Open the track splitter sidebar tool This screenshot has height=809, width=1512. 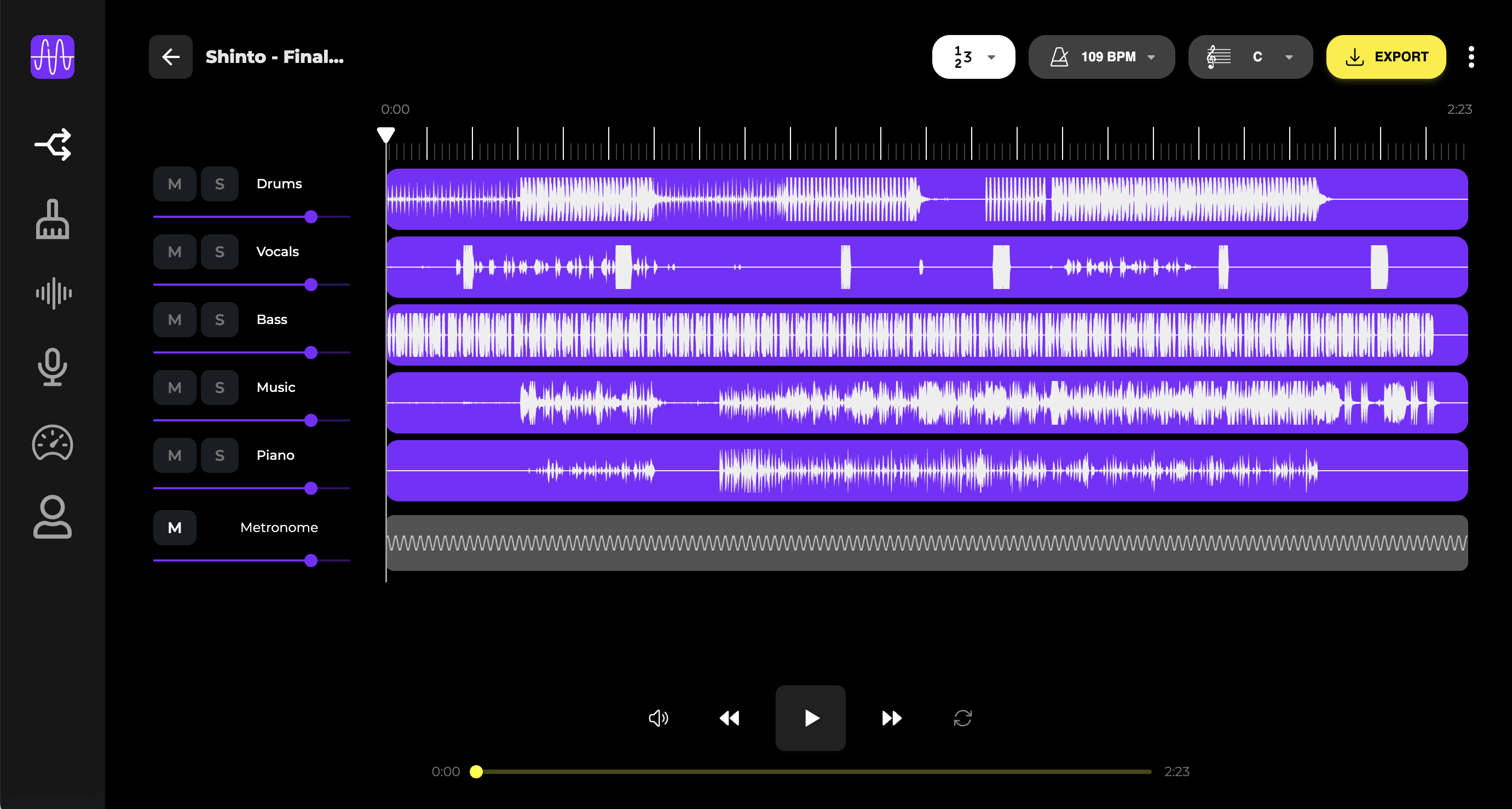[x=52, y=145]
